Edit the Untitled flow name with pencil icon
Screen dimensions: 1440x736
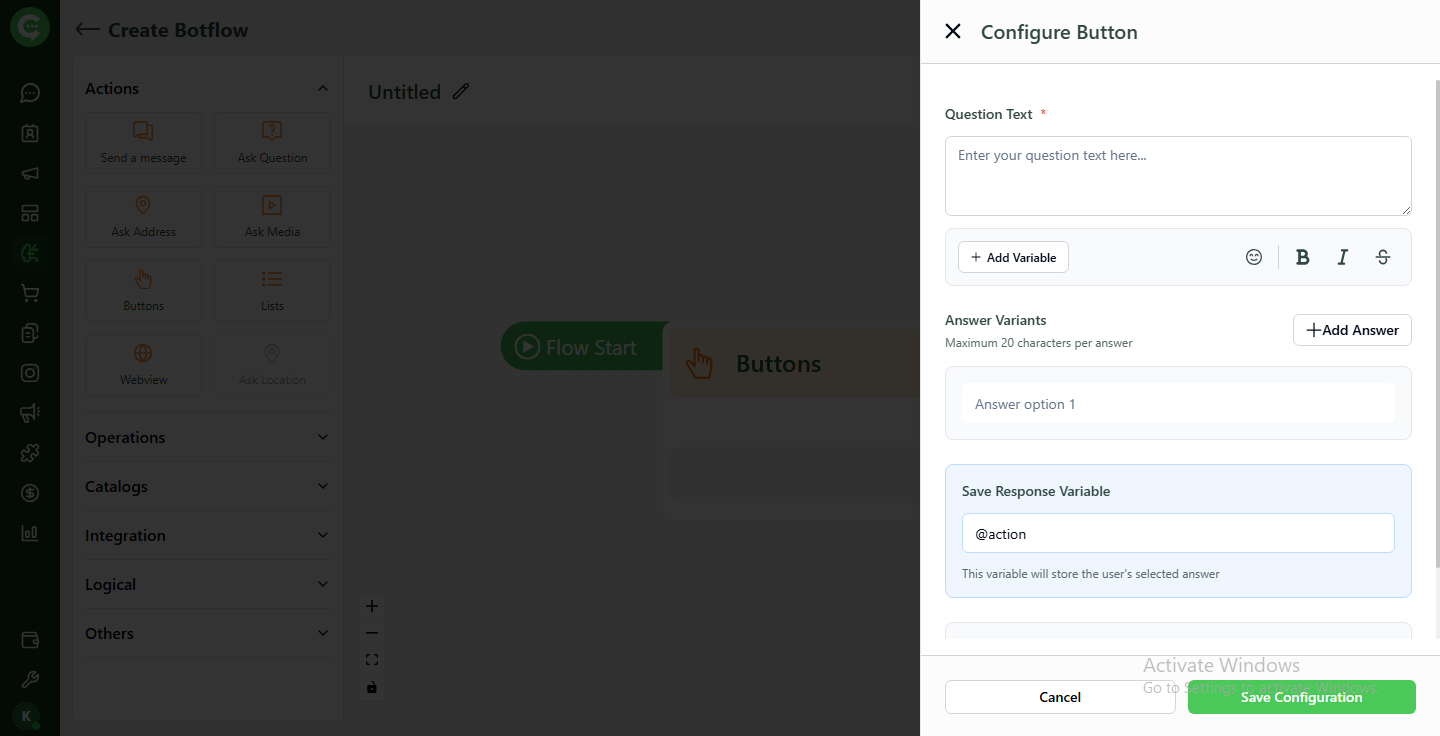coord(460,90)
